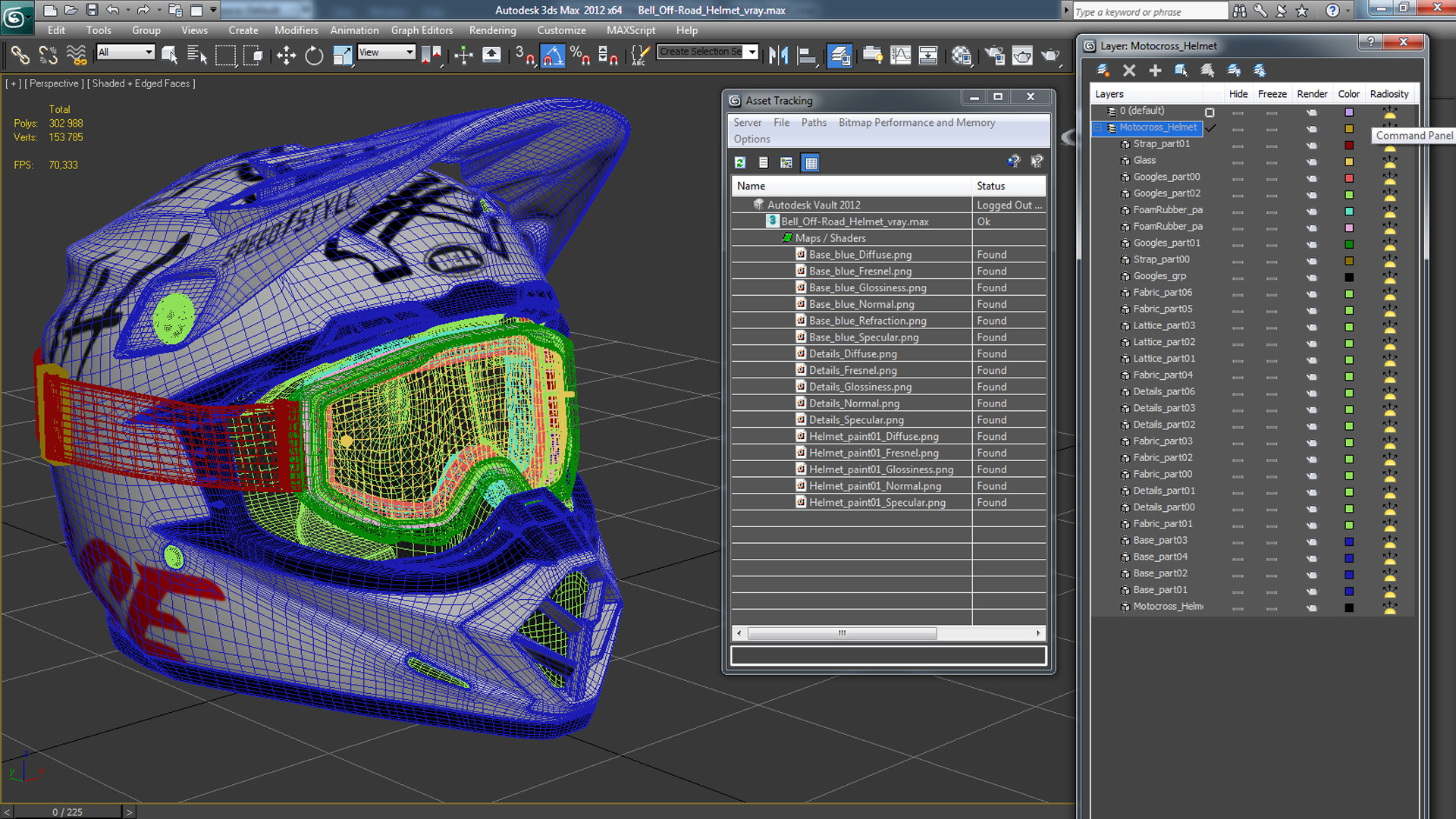Click the Select and Link tool
This screenshot has width=1456, height=819.
click(20, 55)
